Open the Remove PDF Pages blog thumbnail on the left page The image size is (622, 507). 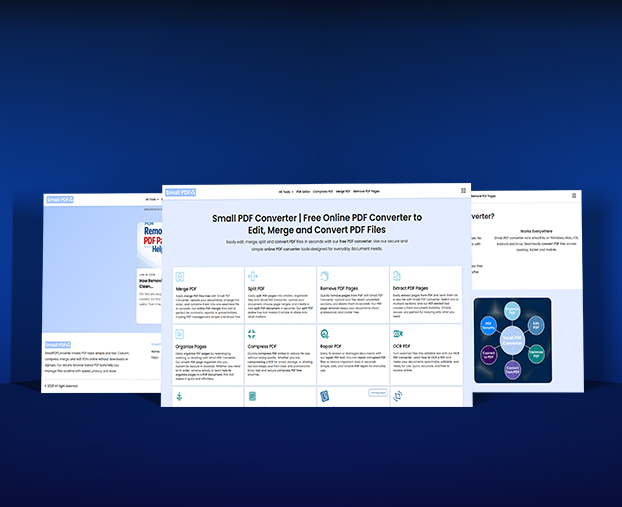click(150, 245)
